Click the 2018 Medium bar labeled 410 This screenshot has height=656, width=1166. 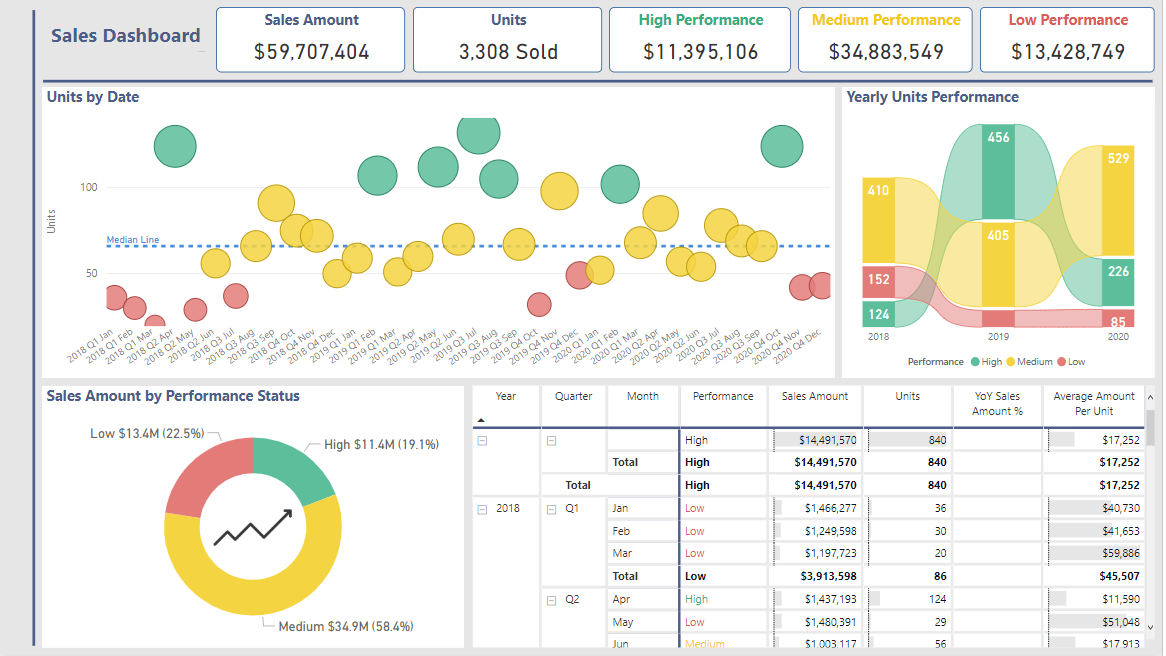coord(878,220)
